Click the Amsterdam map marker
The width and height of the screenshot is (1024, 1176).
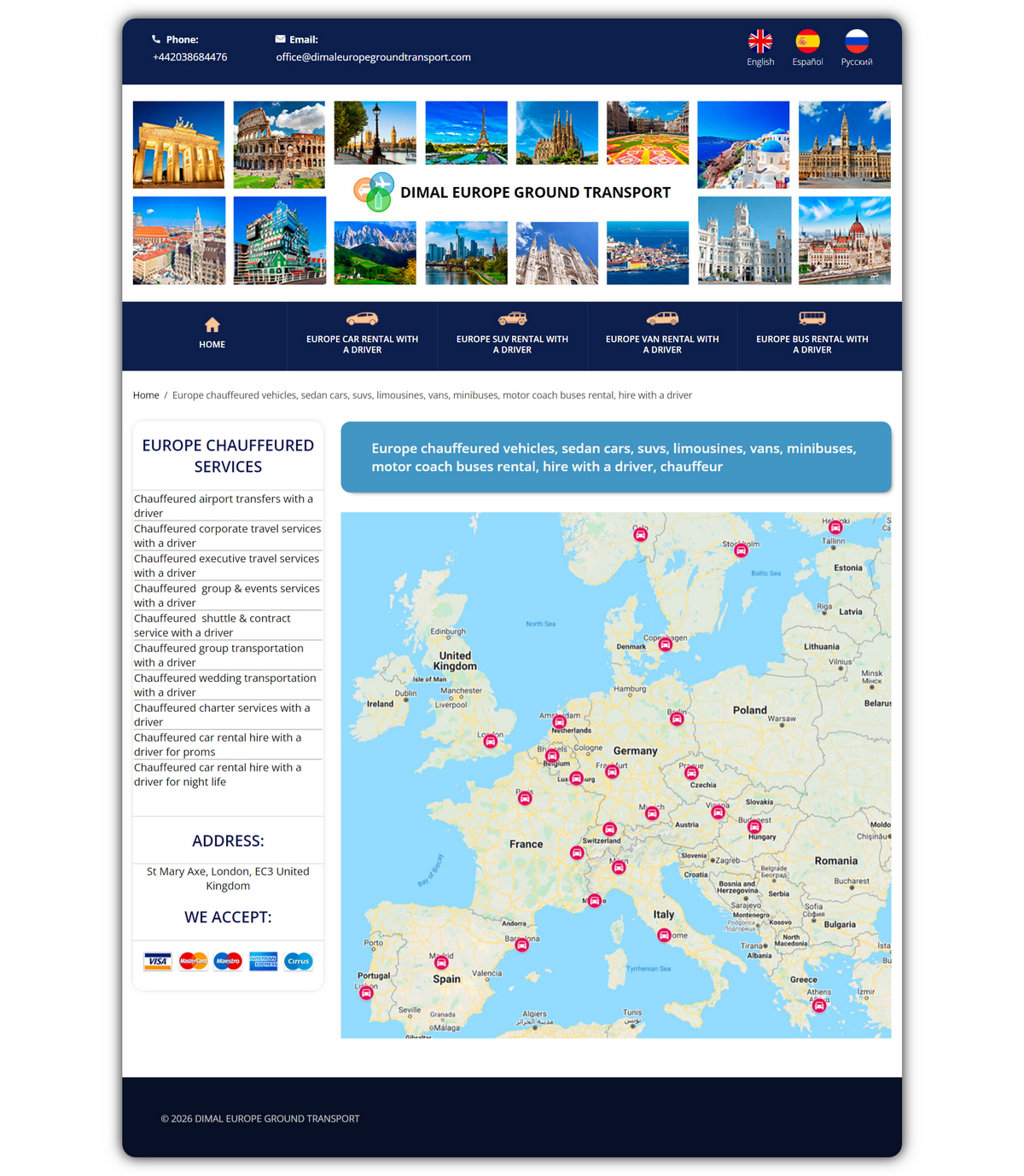pyautogui.click(x=560, y=722)
